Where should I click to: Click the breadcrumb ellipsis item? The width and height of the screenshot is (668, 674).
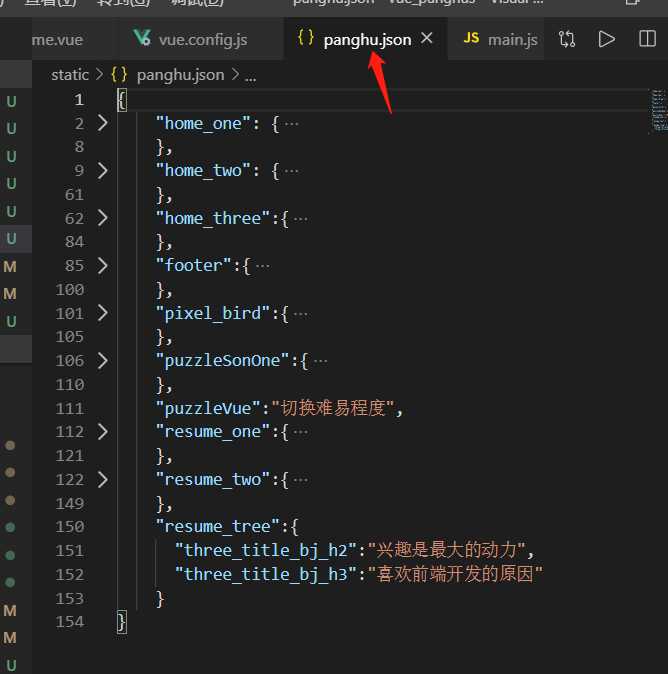250,77
